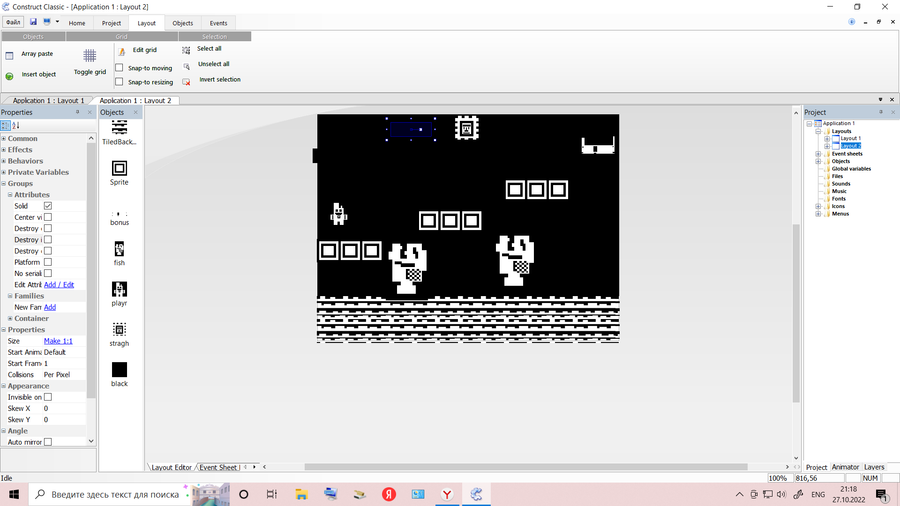The width and height of the screenshot is (900, 506).
Task: Select the TiledBackground object icon
Action: [119, 127]
